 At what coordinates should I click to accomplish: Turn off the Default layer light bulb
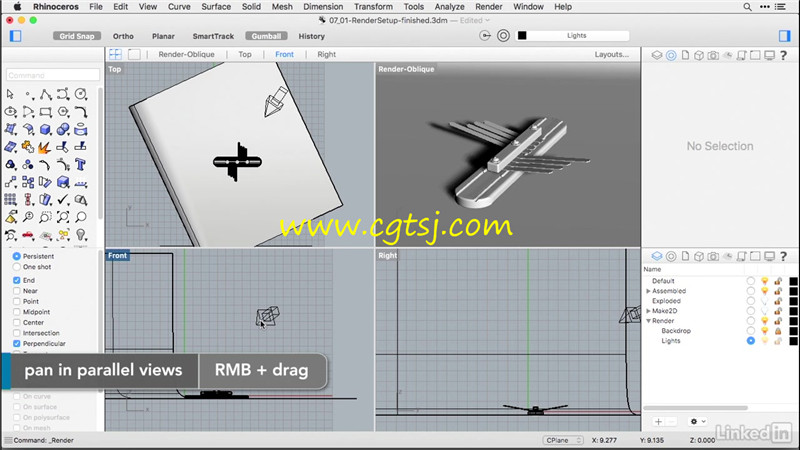click(764, 281)
